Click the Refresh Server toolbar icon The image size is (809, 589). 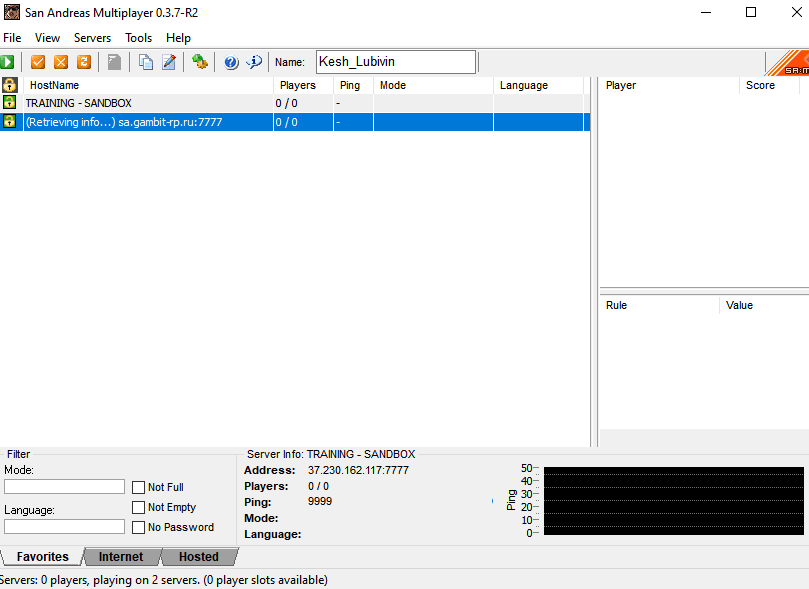[x=84, y=62]
